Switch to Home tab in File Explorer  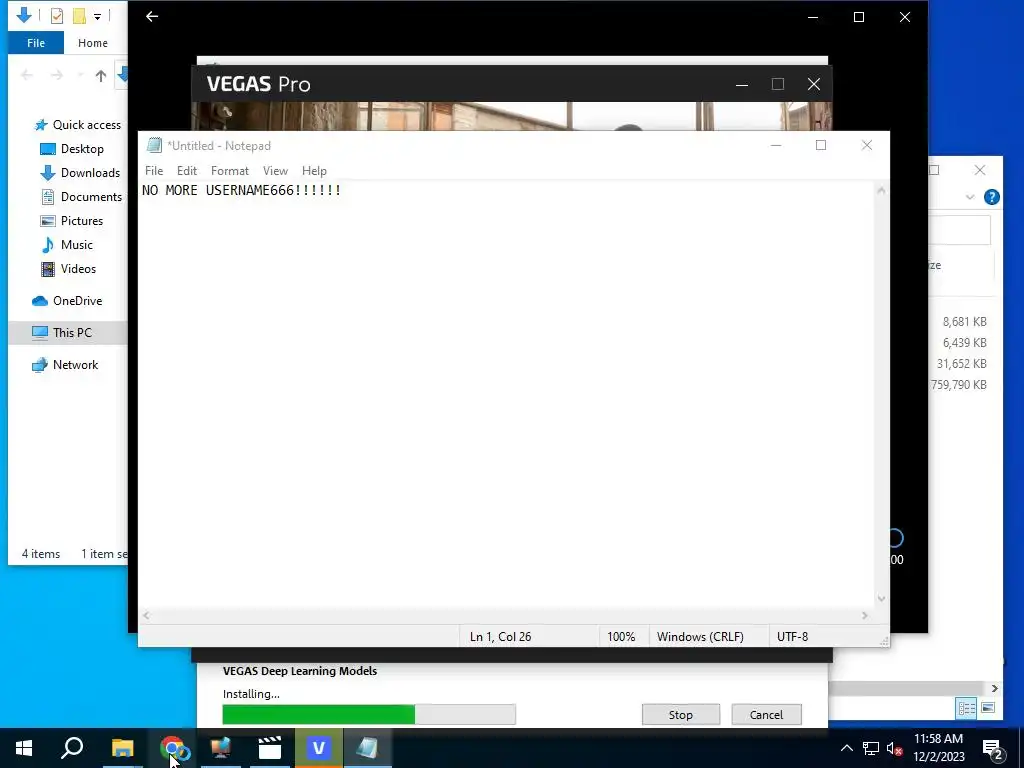point(93,43)
